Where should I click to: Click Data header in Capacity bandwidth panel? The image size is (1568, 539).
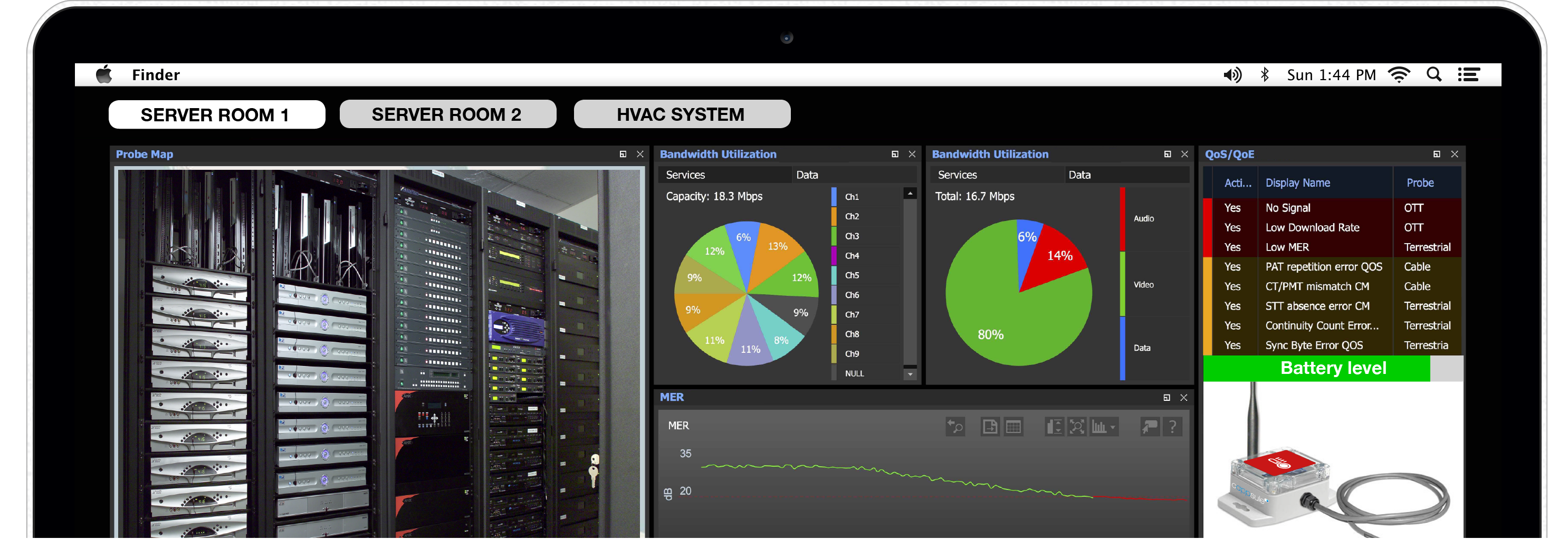tap(854, 175)
